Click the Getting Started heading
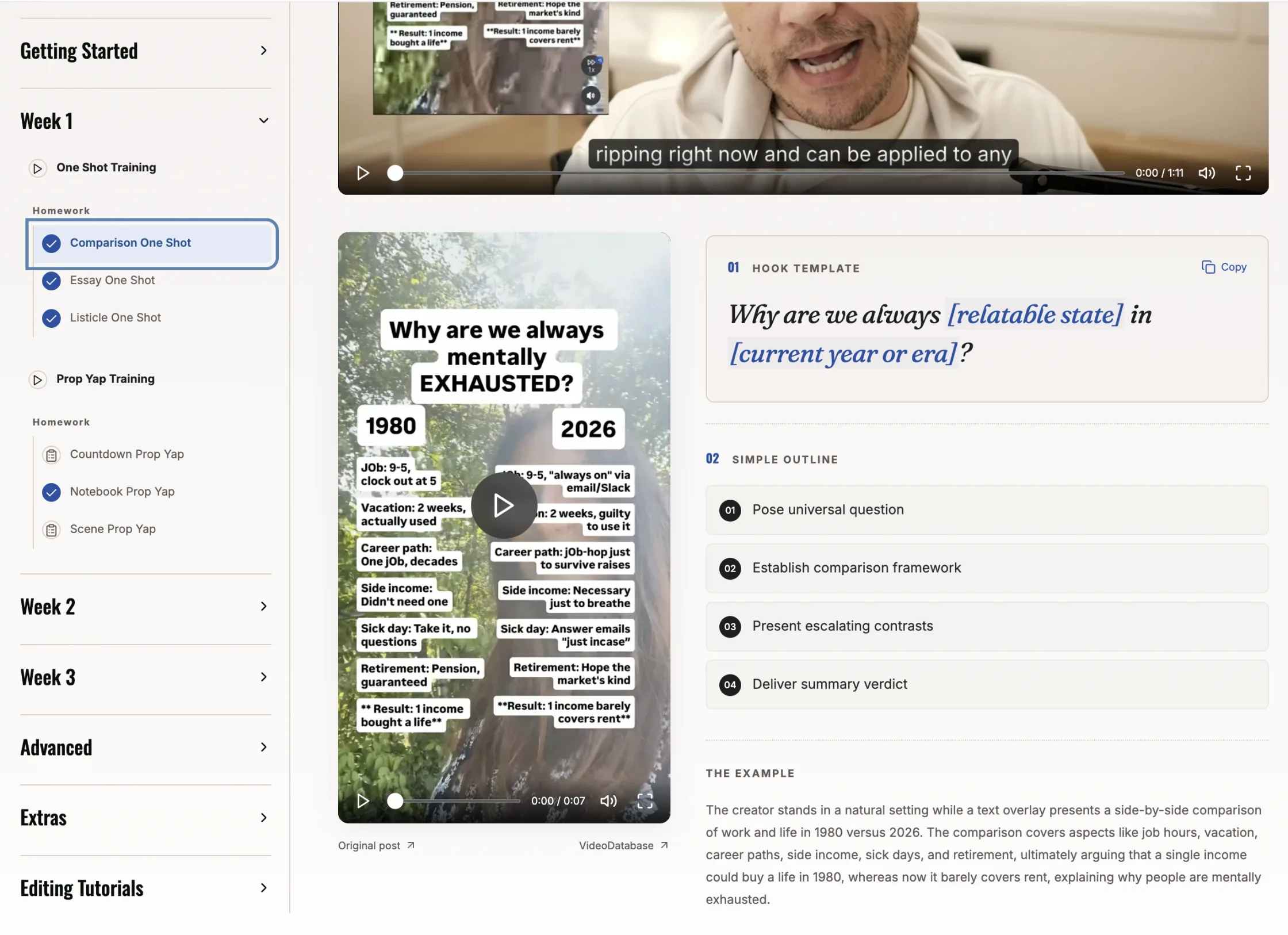 (x=79, y=51)
